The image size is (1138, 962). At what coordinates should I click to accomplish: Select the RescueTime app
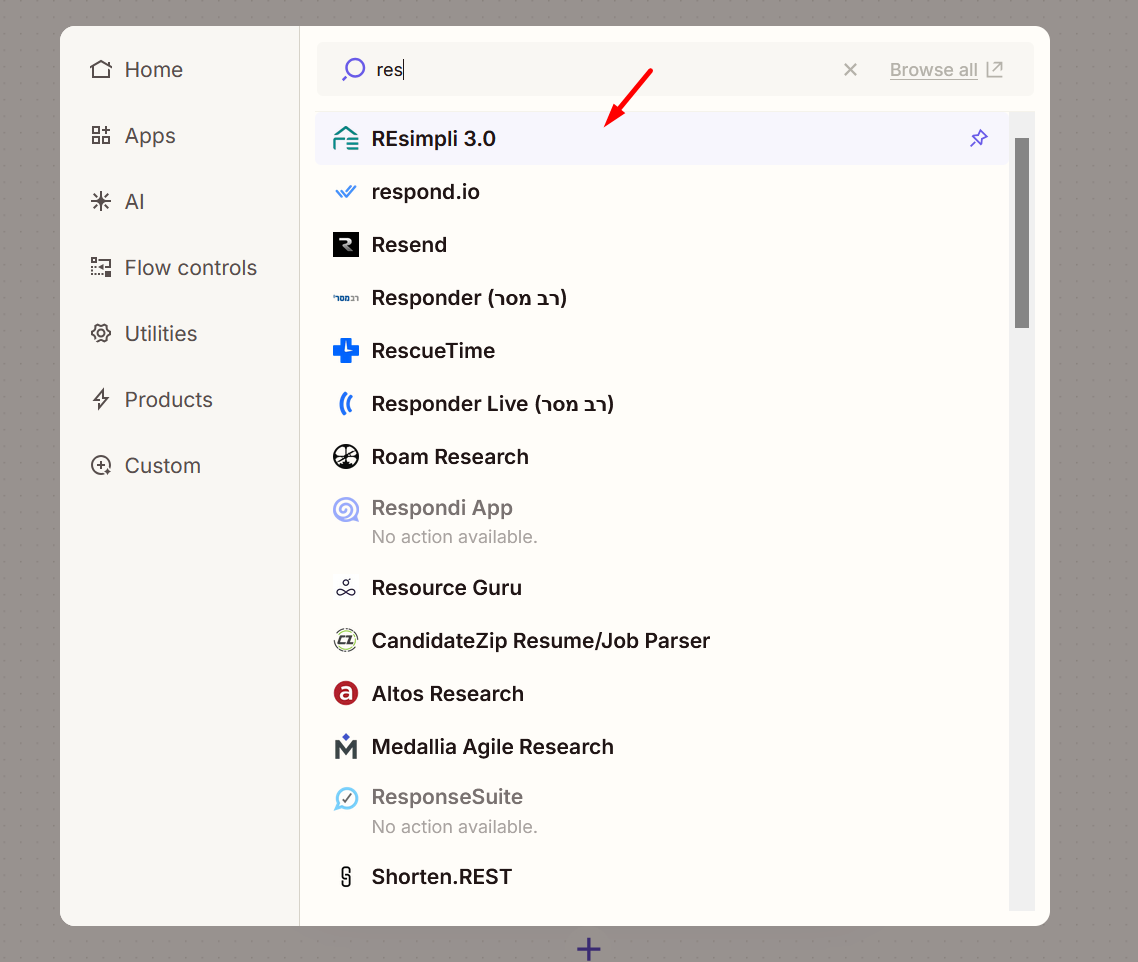[661, 351]
